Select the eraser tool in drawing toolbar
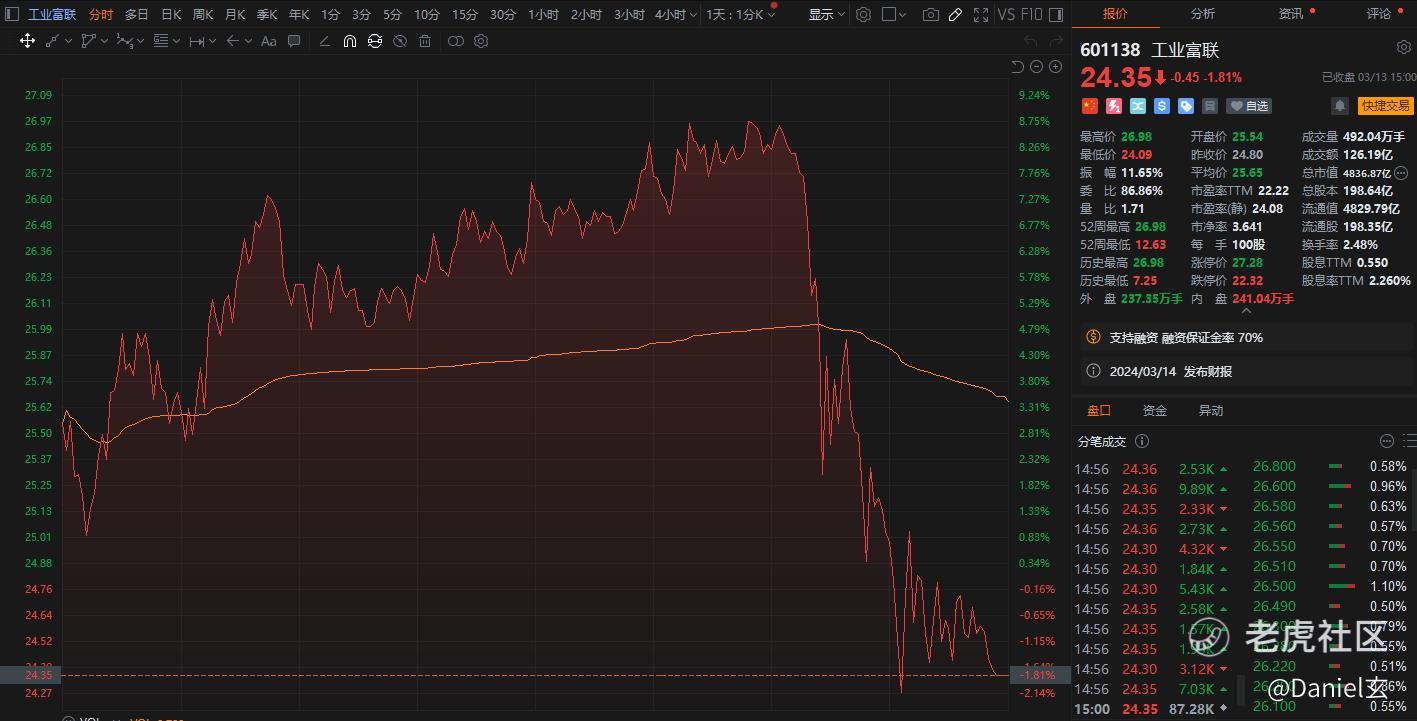Screen dimensions: 1417x721 [324, 41]
